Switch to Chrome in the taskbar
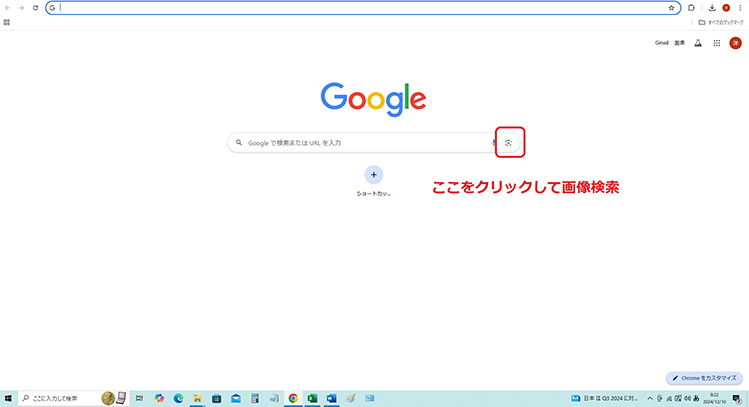The image size is (749, 407). [x=293, y=398]
